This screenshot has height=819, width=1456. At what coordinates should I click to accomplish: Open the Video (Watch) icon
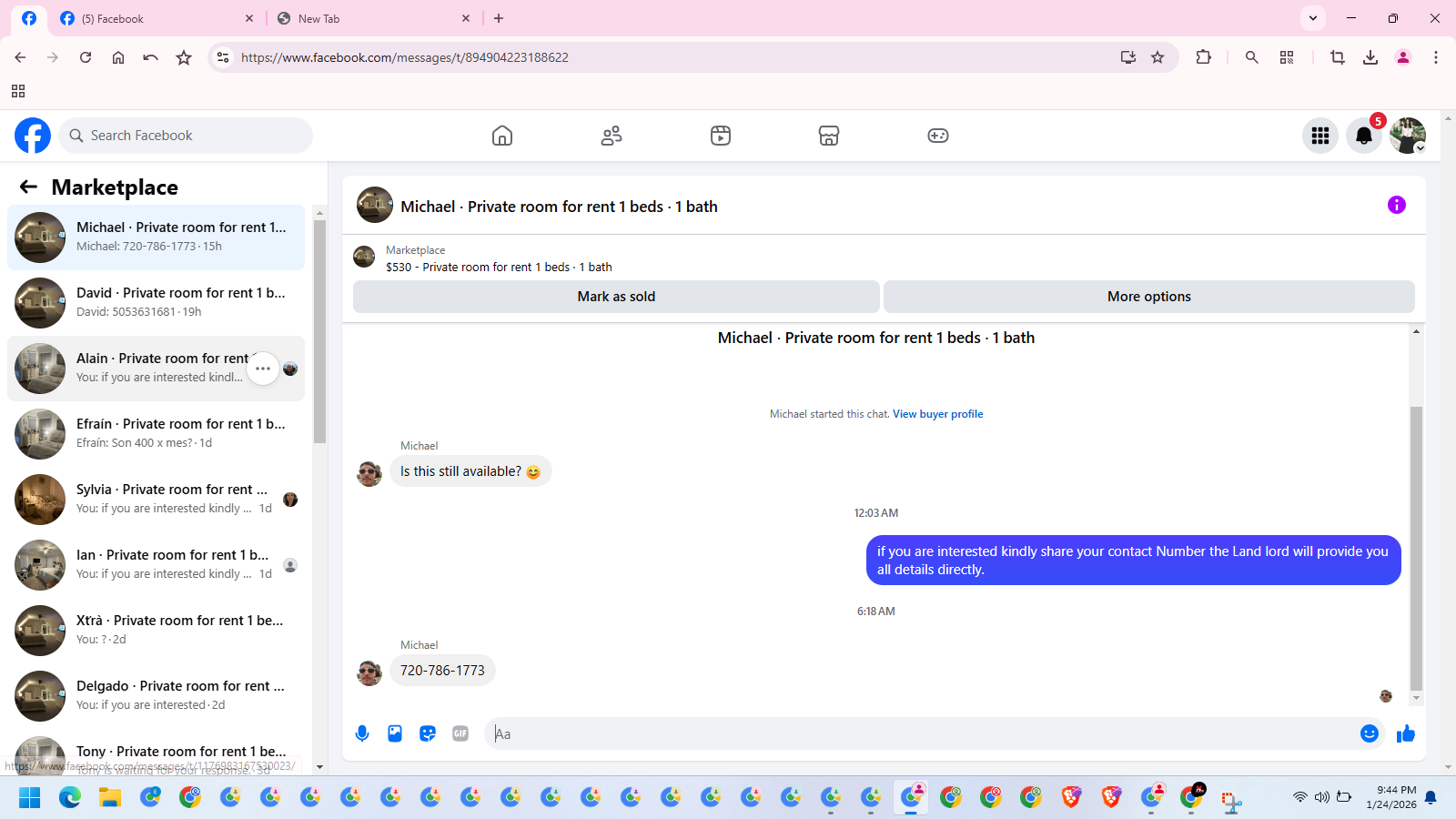721,136
